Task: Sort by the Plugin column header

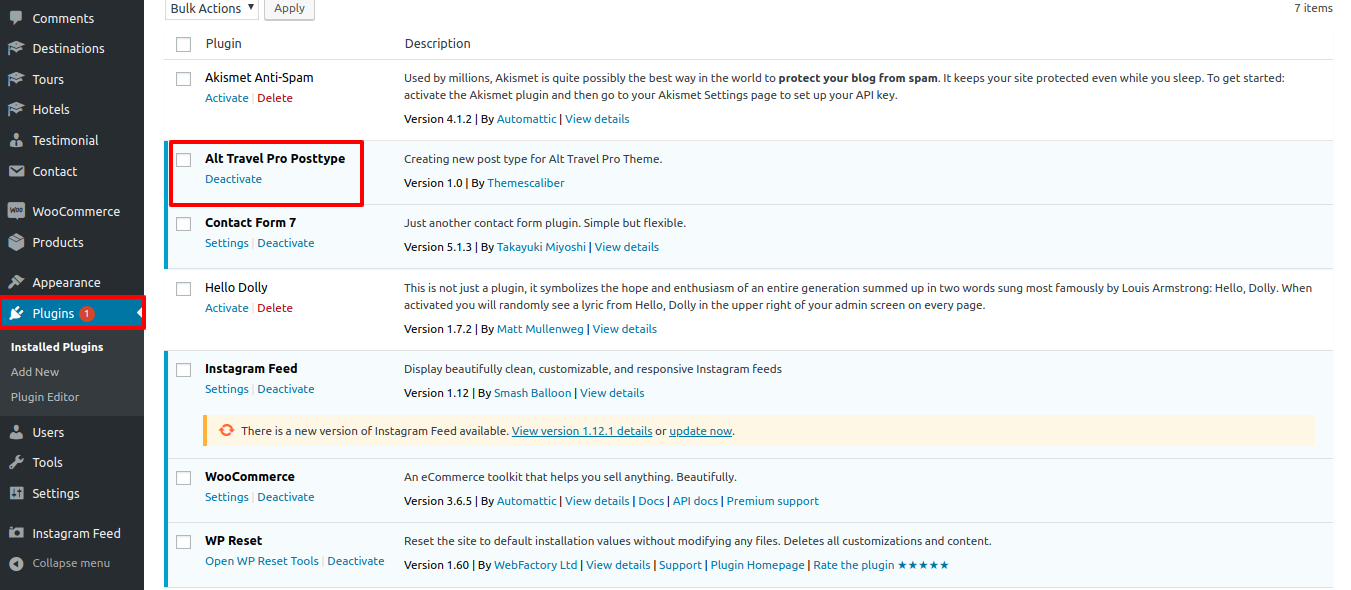Action: (x=224, y=44)
